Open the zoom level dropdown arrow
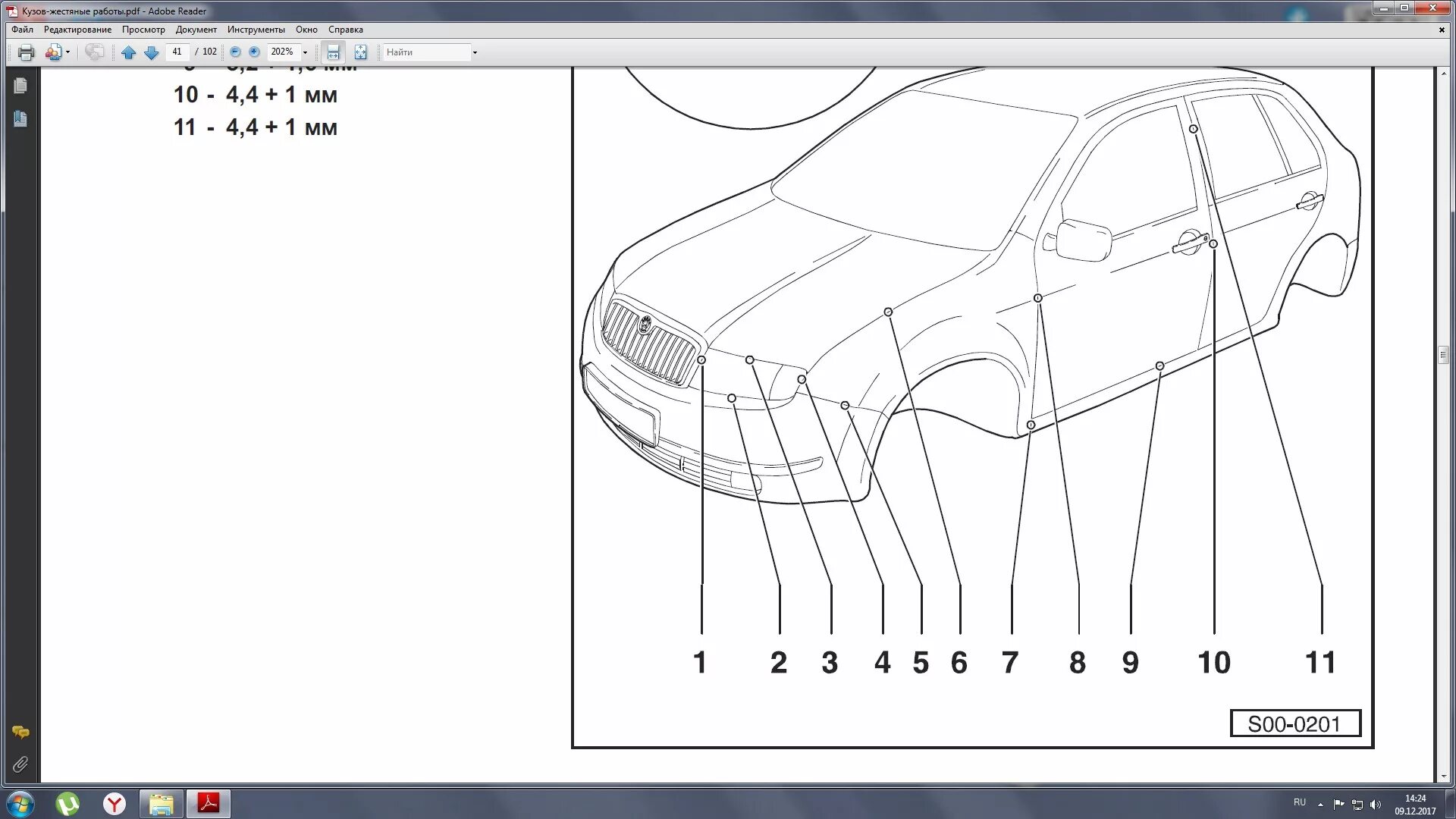This screenshot has width=1456, height=819. 305,52
